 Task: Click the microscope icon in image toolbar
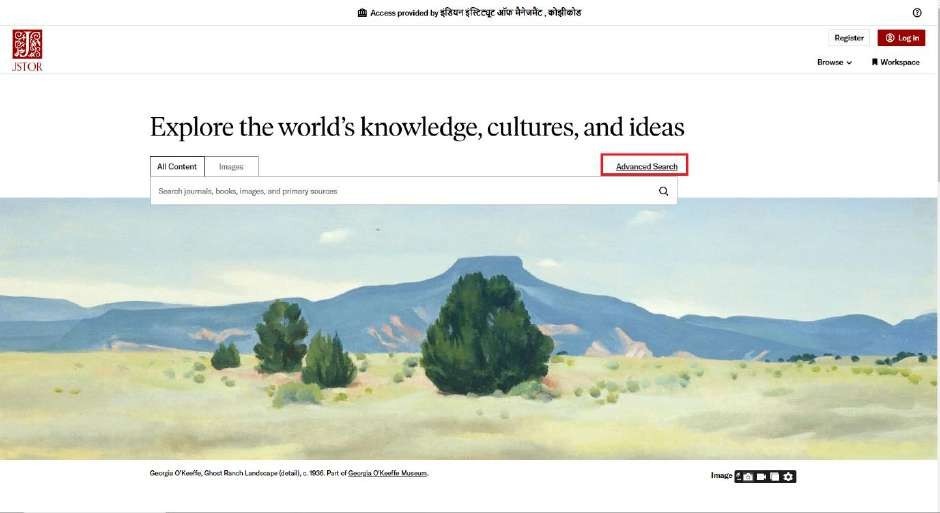tap(739, 476)
